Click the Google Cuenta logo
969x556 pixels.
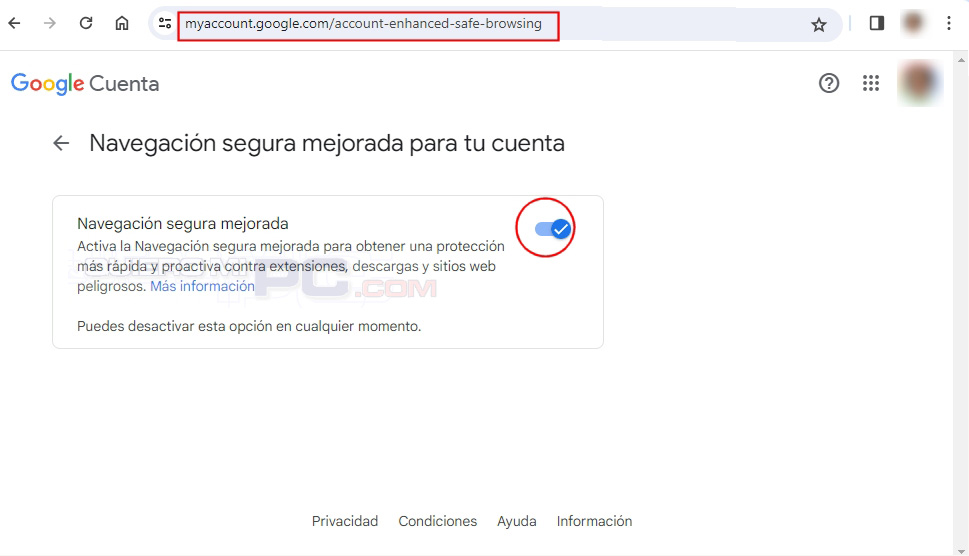(85, 83)
